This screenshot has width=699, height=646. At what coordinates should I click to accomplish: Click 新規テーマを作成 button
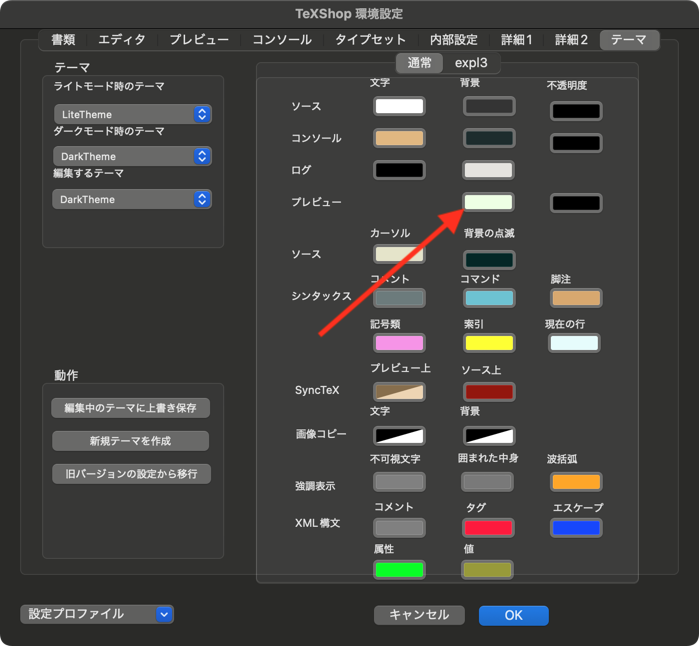click(x=131, y=441)
